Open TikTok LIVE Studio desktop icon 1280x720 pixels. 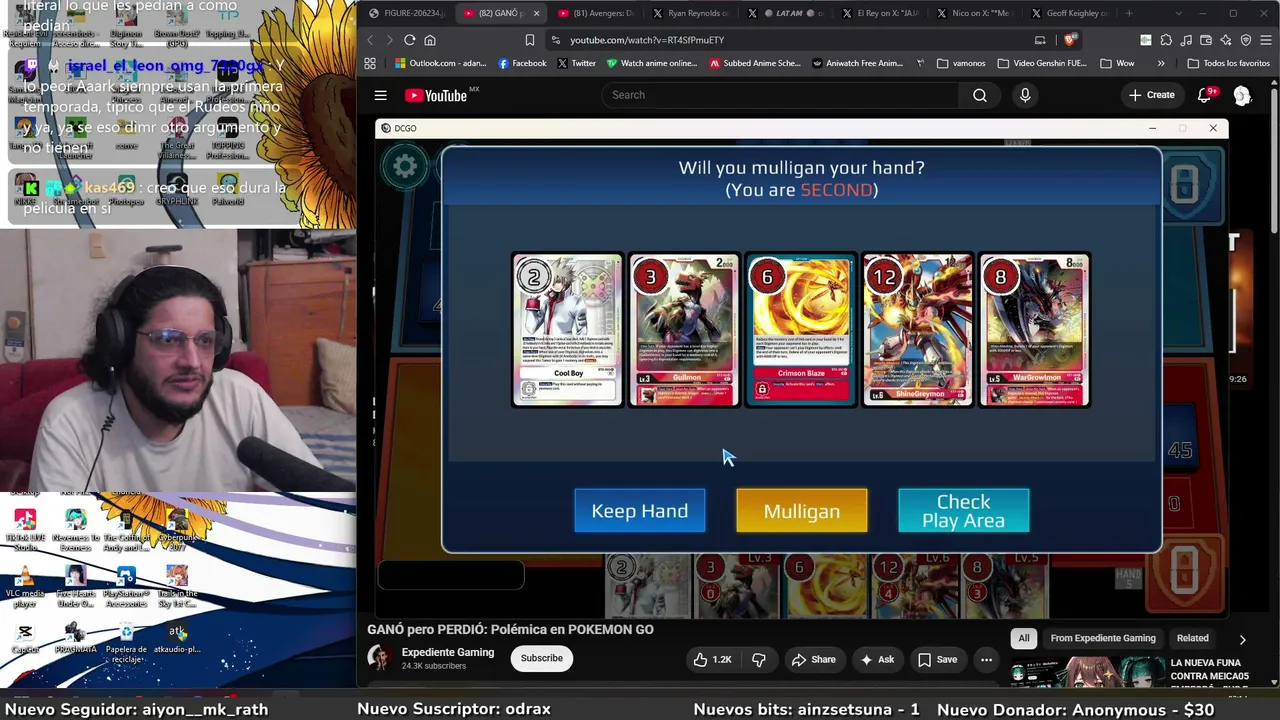[25, 529]
